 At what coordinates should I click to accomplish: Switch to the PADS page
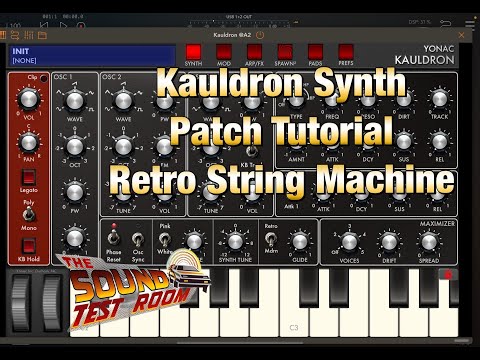[315, 52]
